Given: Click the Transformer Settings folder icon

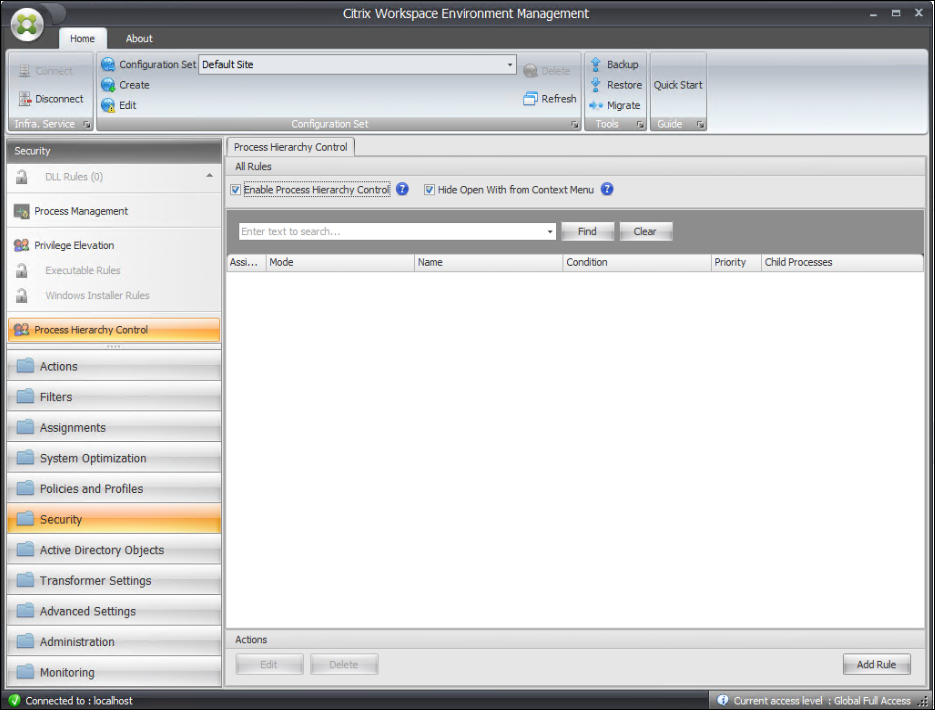Looking at the screenshot, I should (x=25, y=579).
